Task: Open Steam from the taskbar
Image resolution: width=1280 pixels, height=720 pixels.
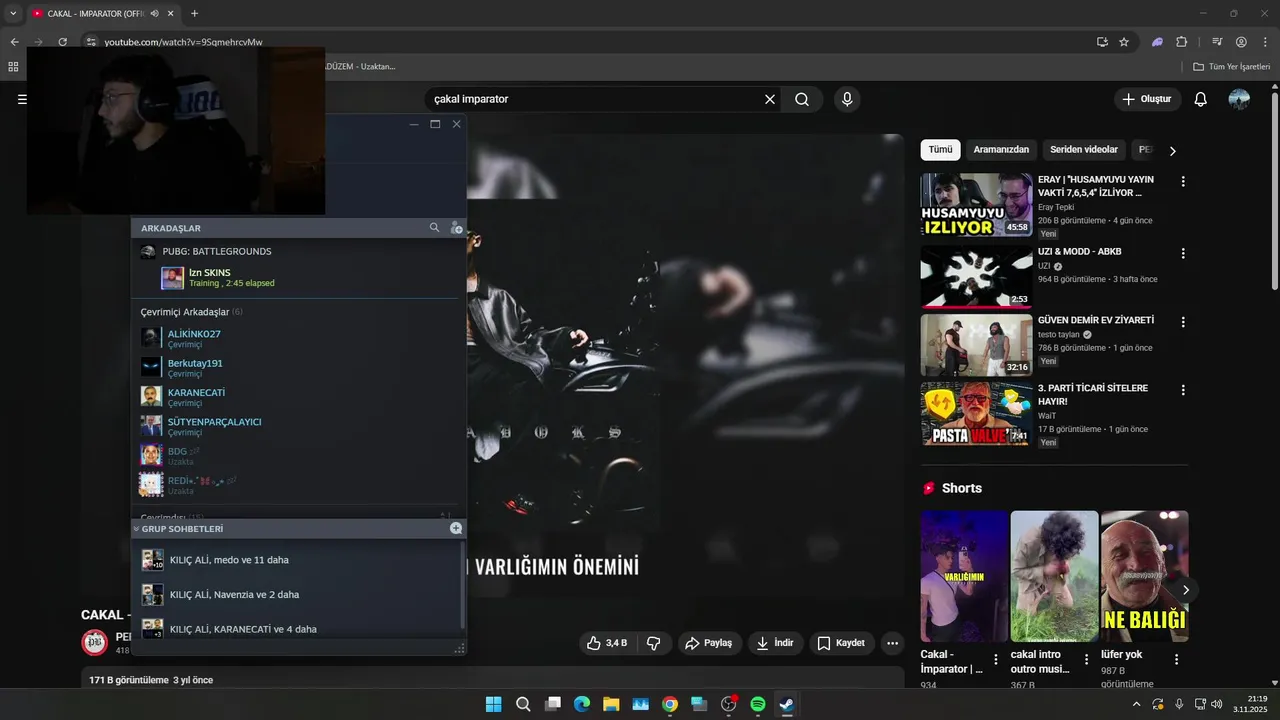Action: [x=787, y=704]
